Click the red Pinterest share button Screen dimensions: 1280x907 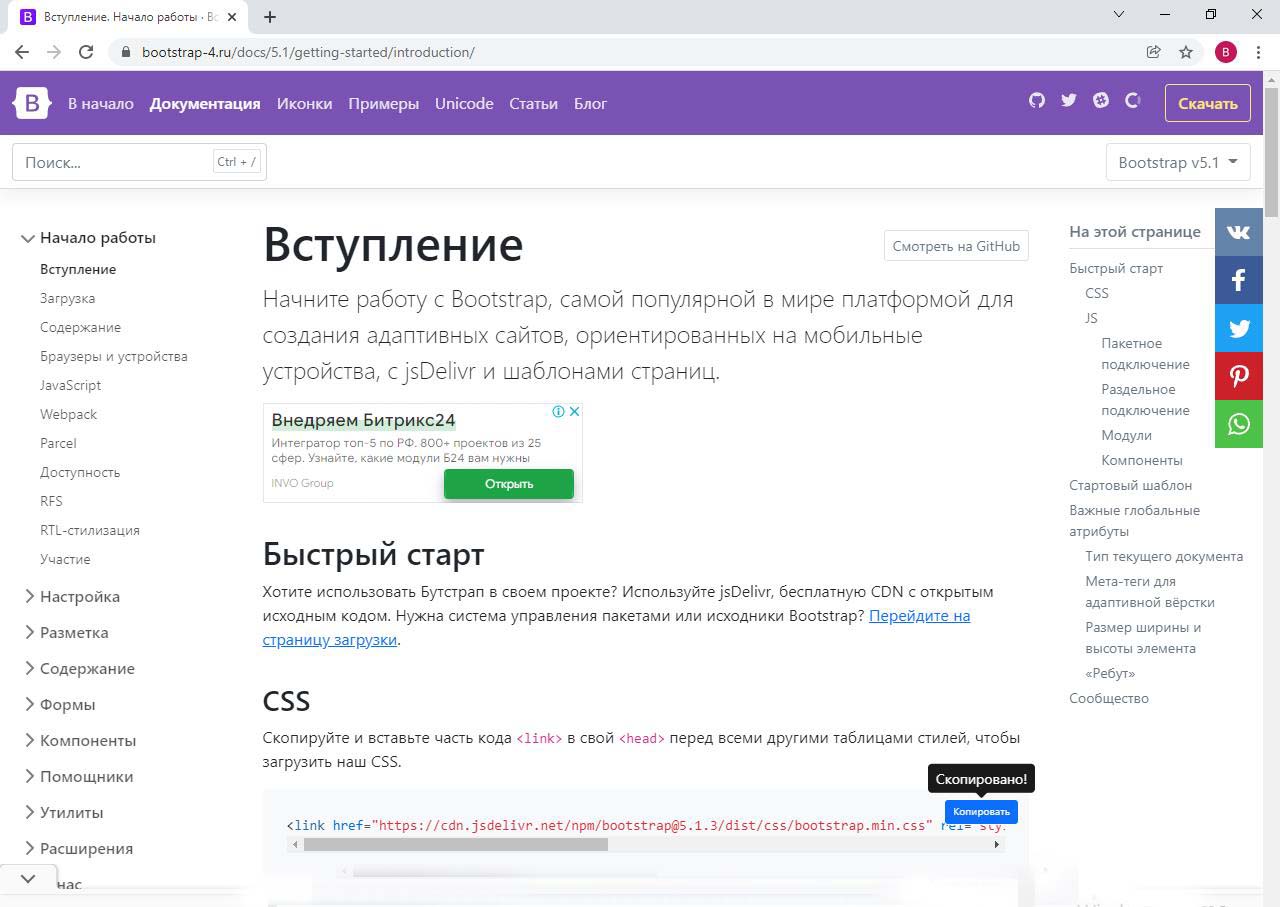click(x=1238, y=376)
